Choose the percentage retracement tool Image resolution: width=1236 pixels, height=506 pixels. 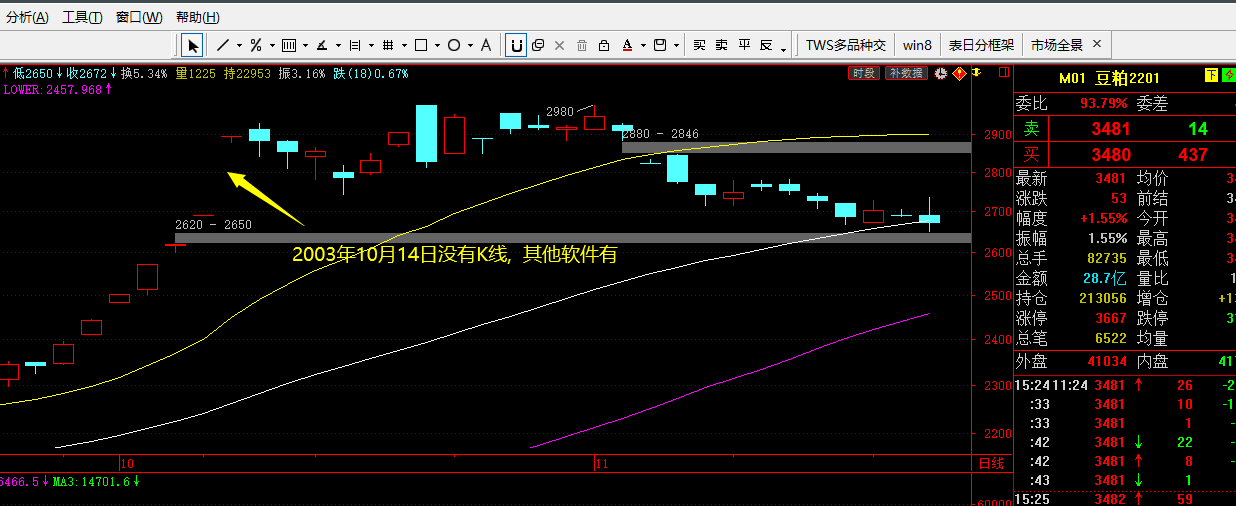coord(256,45)
